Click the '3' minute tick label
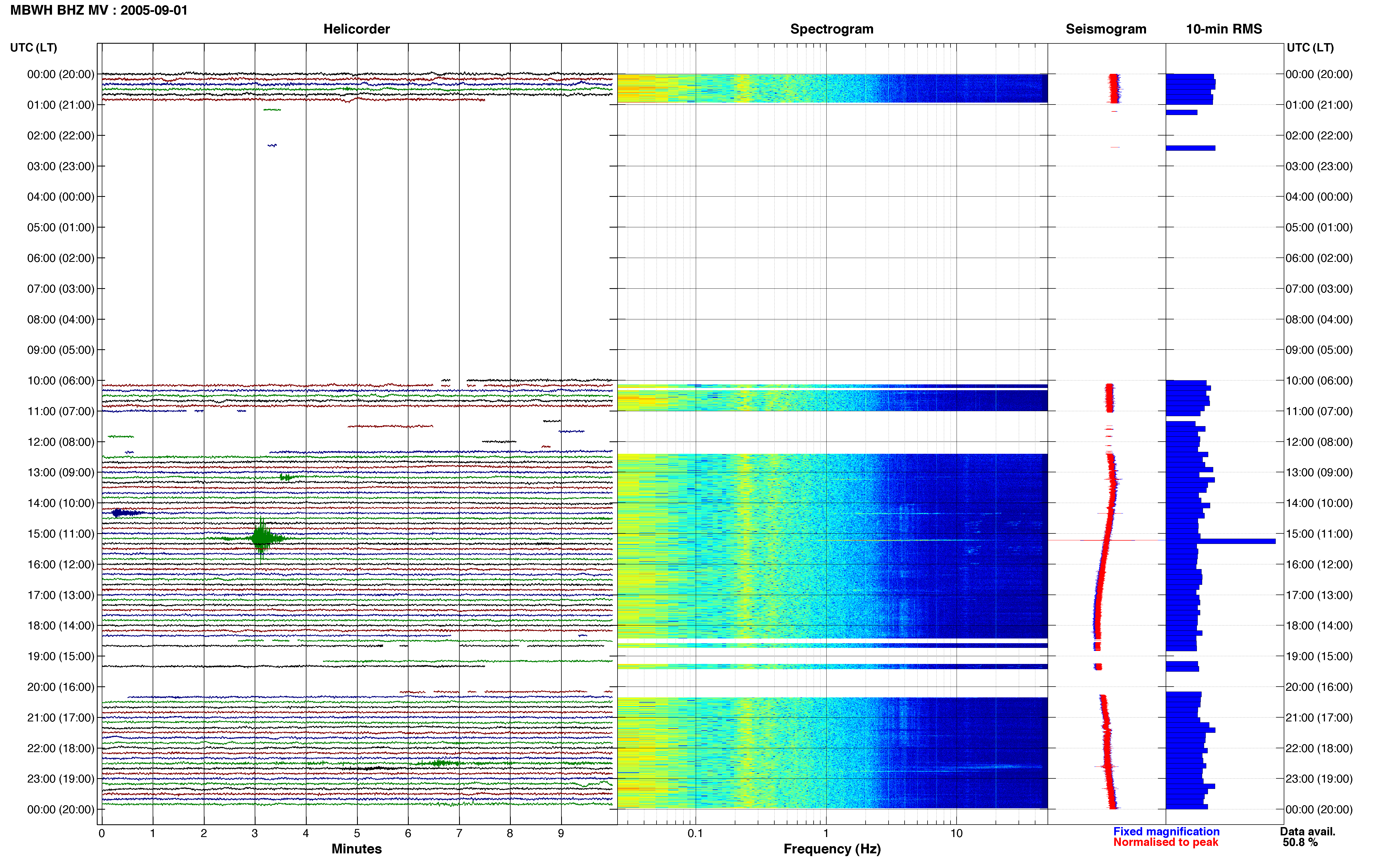This screenshot has width=1388, height=868. [255, 833]
